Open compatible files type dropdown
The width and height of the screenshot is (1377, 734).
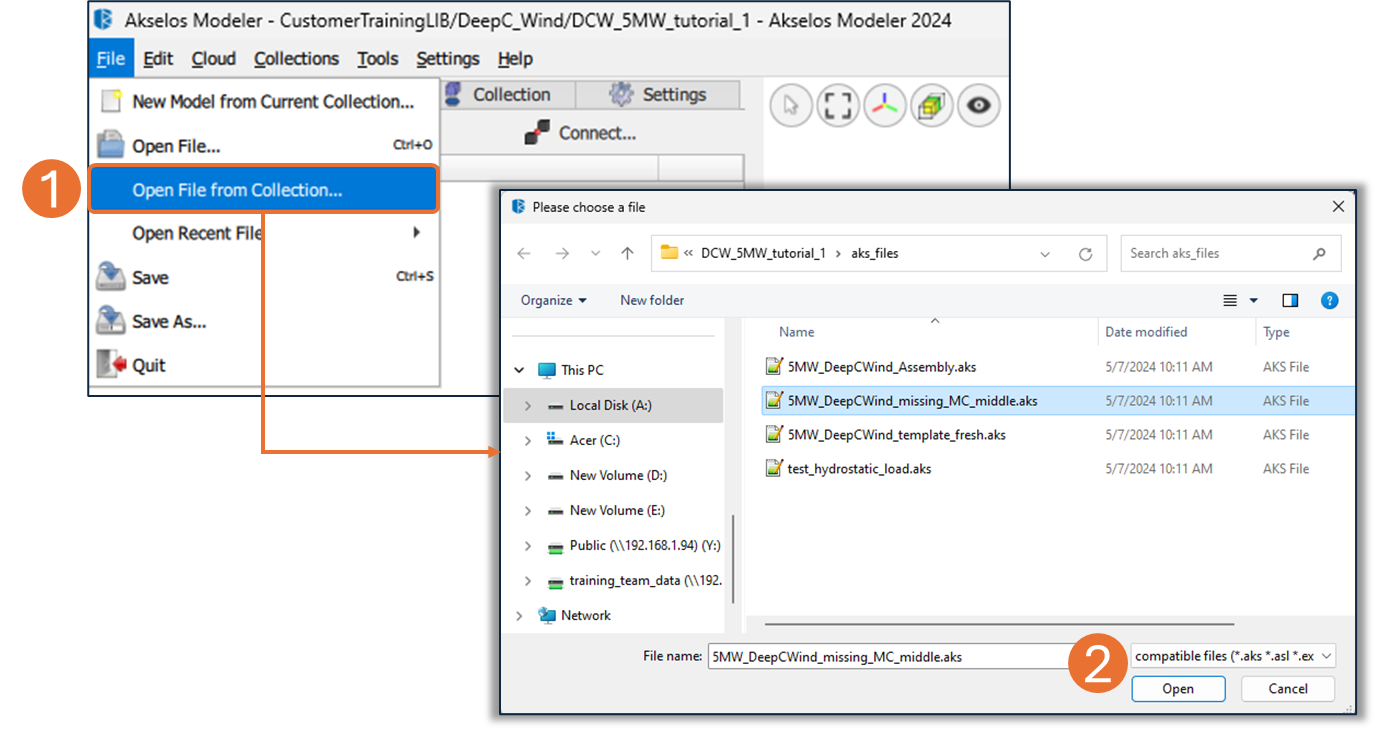click(x=1234, y=656)
